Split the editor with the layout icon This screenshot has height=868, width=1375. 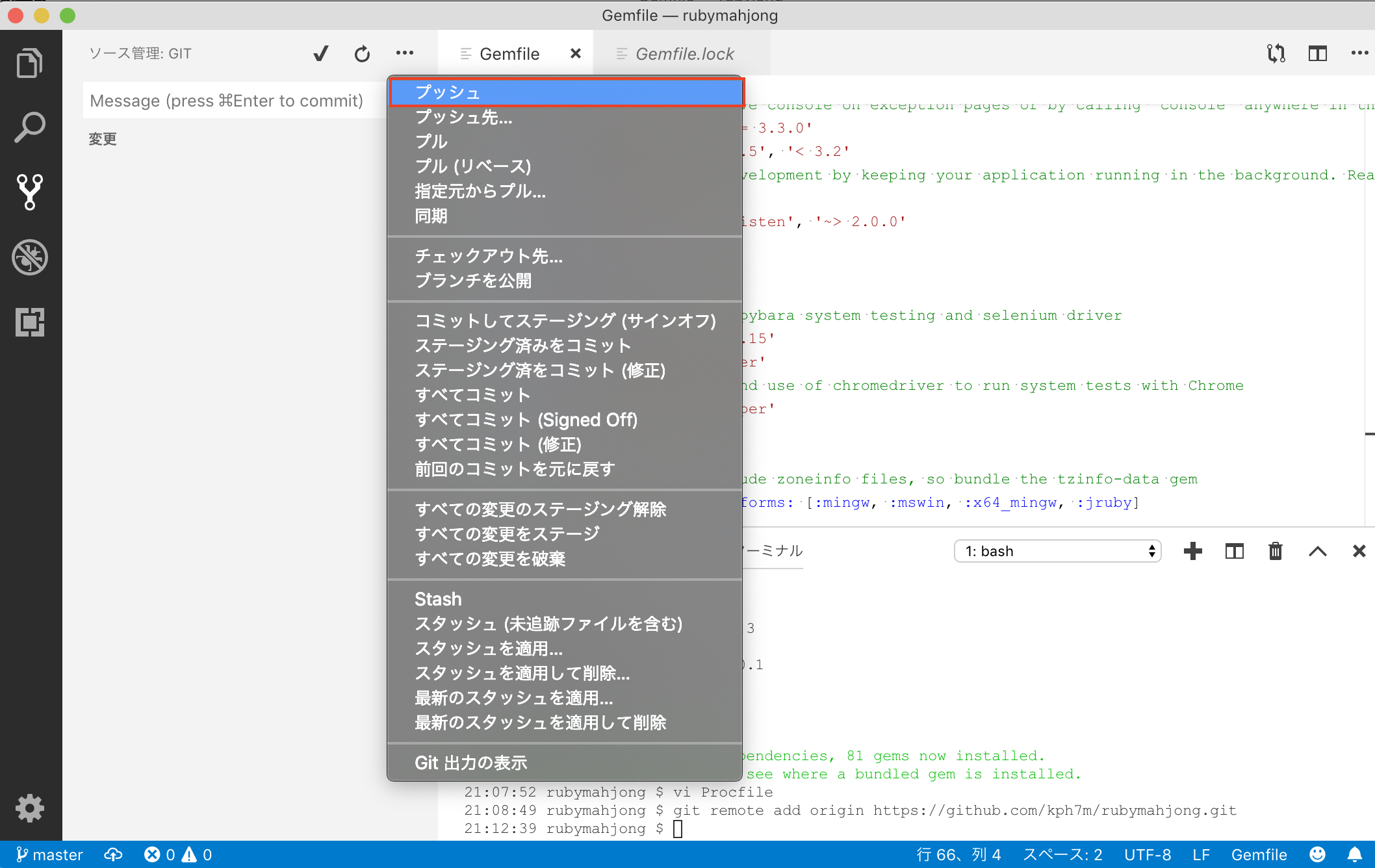click(x=1317, y=53)
